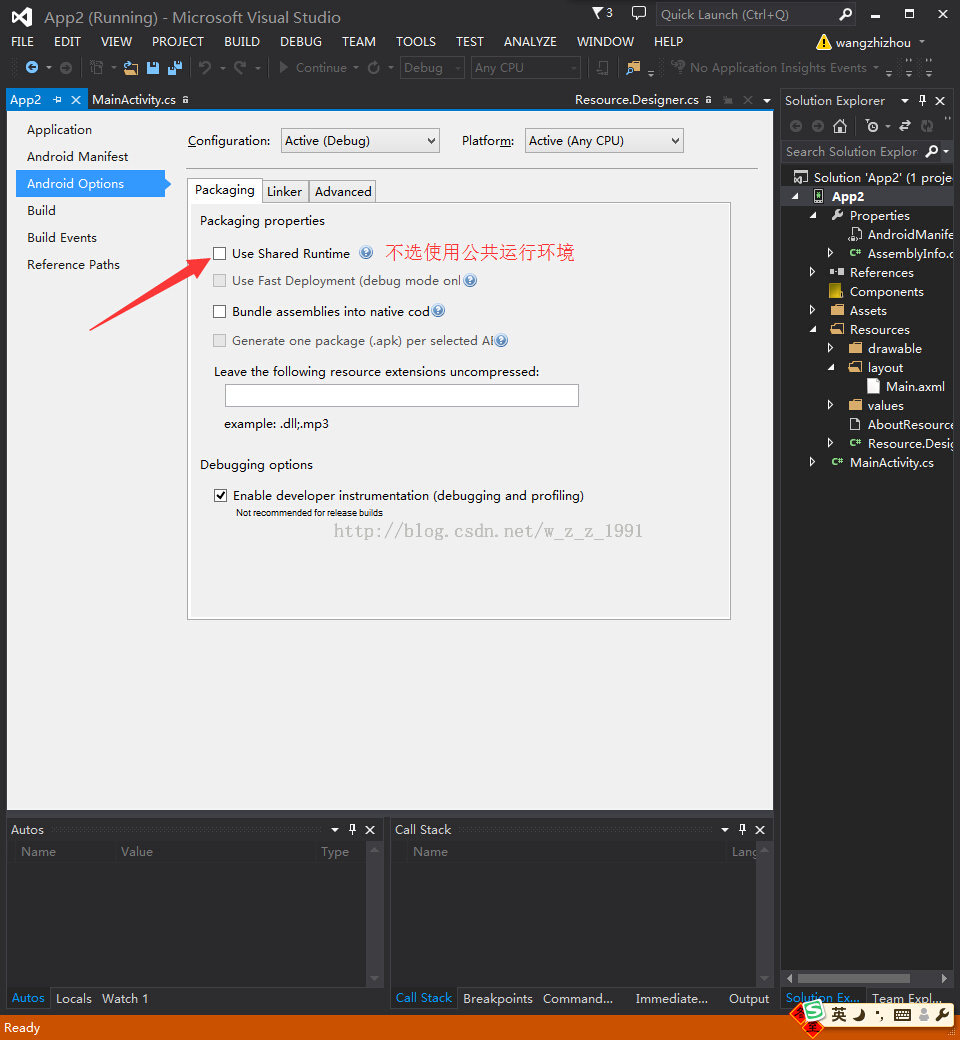Switch to the Breakpoints tab

click(x=498, y=998)
